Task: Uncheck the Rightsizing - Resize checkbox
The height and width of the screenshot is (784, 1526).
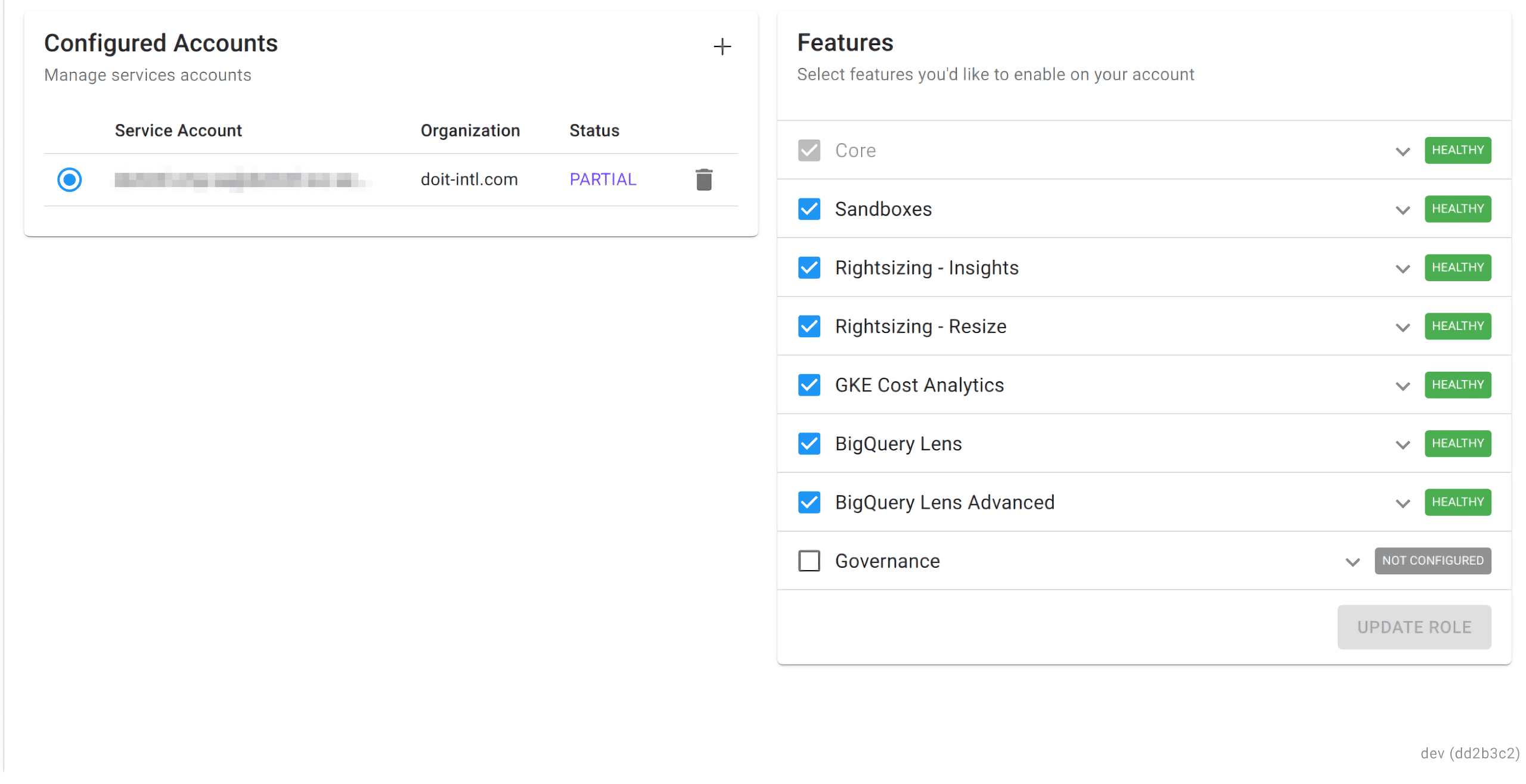Action: 808,326
